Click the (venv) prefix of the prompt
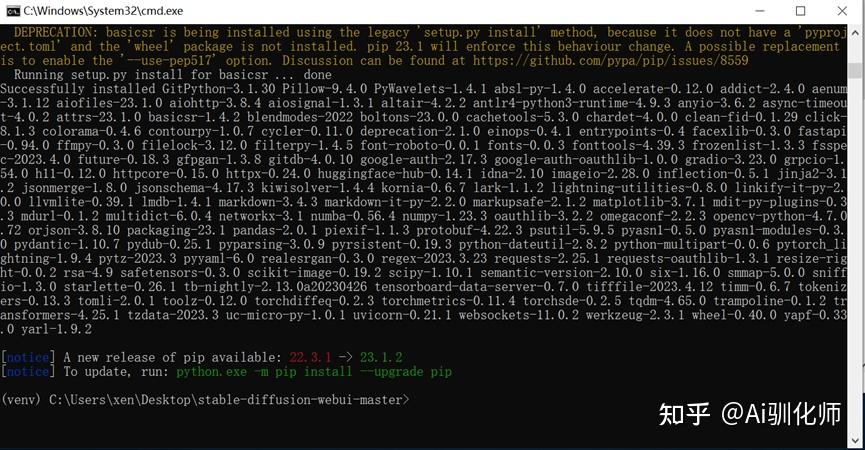 coord(21,400)
